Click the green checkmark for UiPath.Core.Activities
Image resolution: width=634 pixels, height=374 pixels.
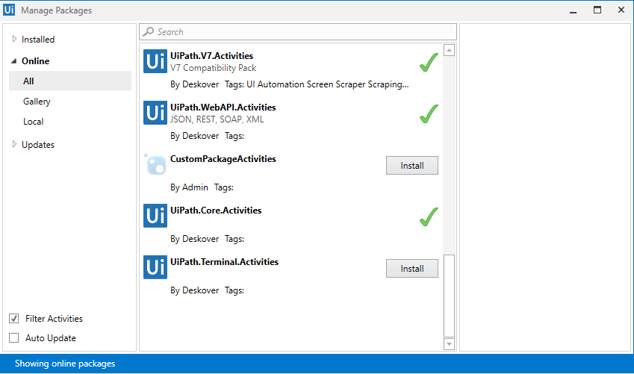pyautogui.click(x=429, y=217)
